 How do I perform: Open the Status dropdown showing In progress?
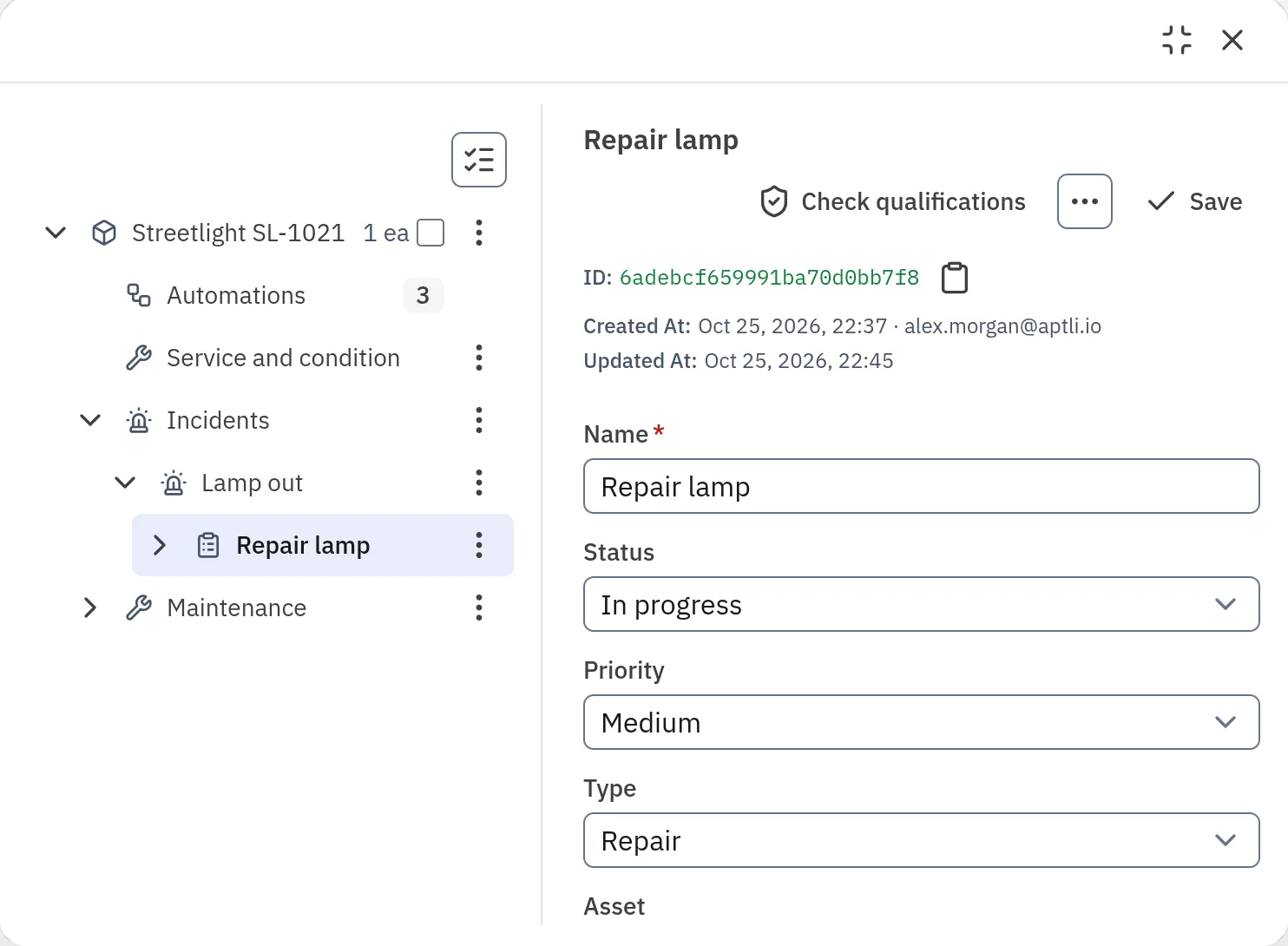coord(921,604)
